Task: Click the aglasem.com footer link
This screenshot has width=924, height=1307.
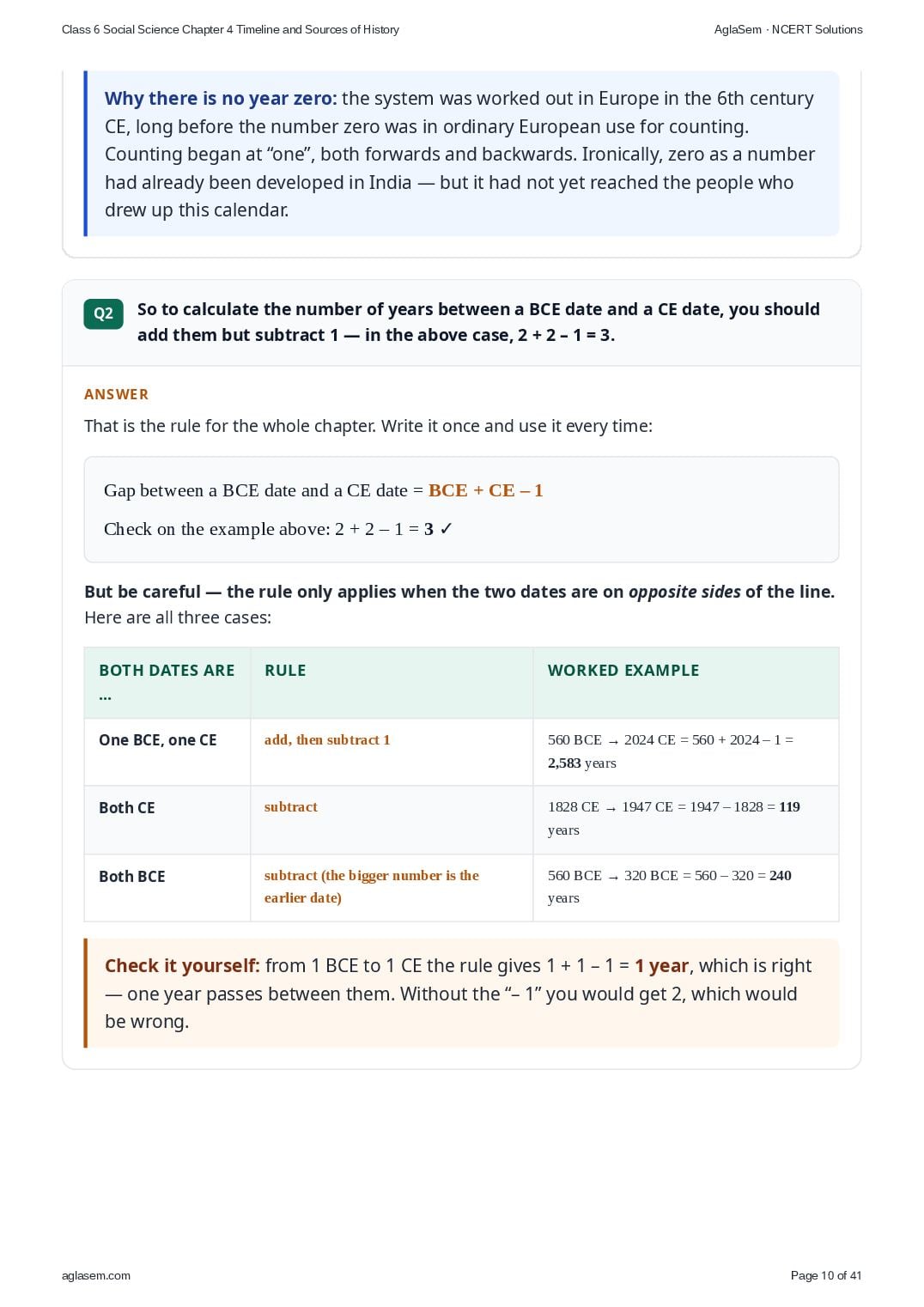Action: coord(96,1275)
